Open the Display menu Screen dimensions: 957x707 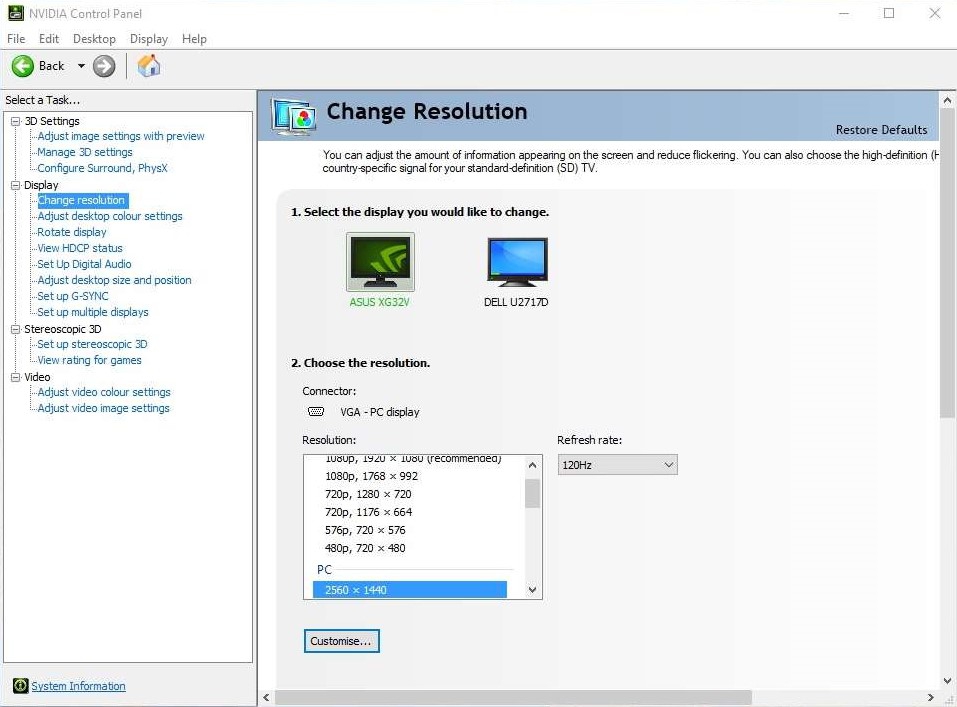coord(149,38)
